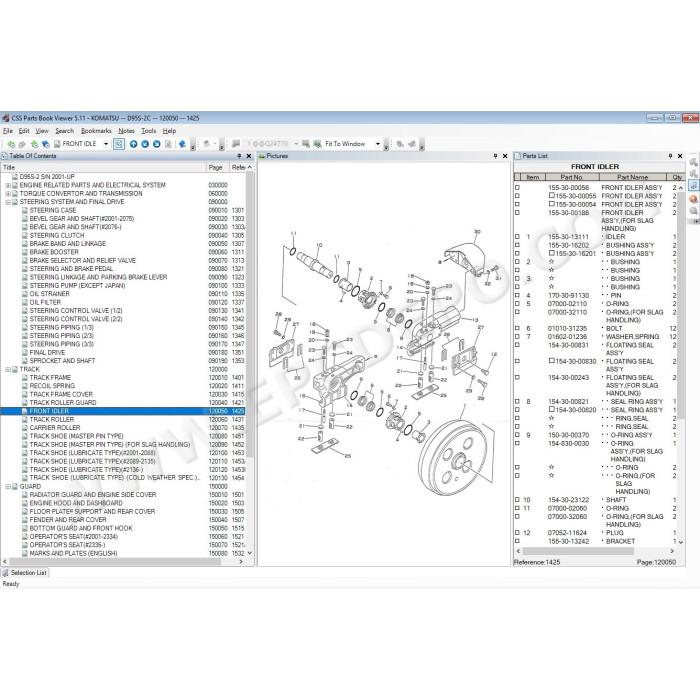Check the inner box beside 155-30-16201

click(x=552, y=253)
